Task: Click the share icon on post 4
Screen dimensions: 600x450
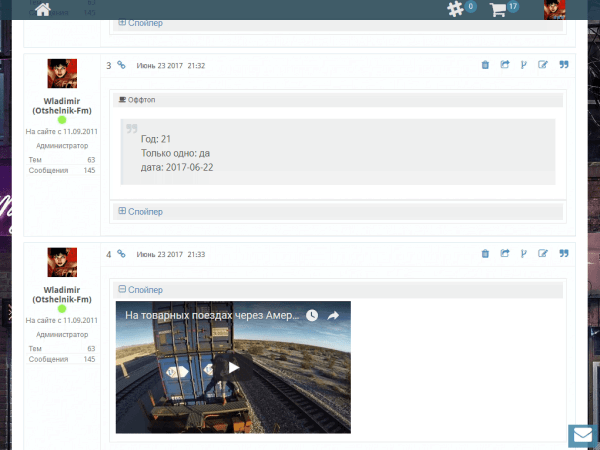Action: tap(505, 254)
